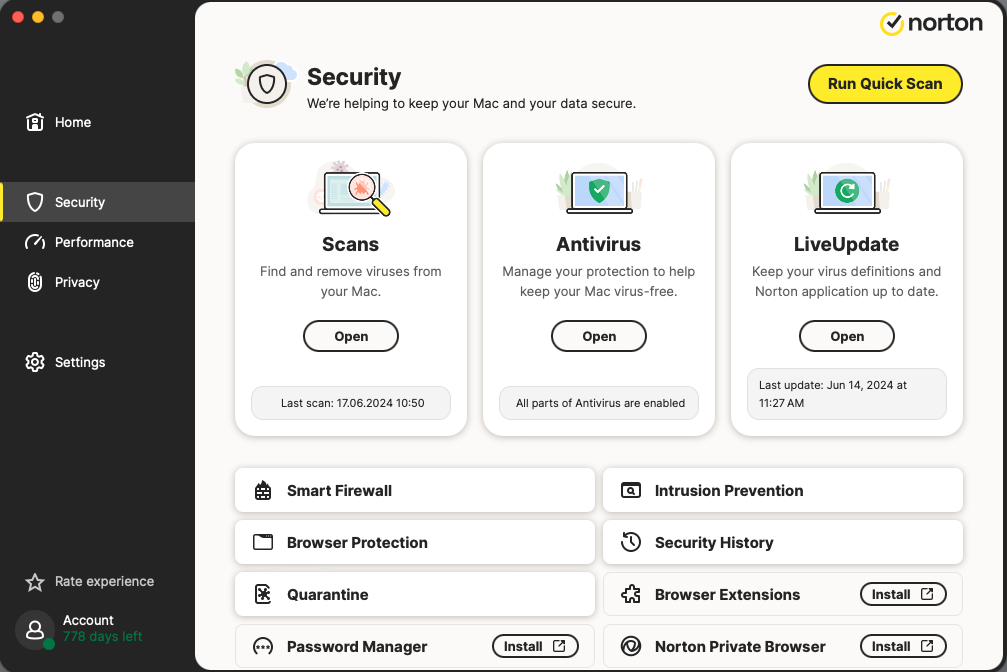The width and height of the screenshot is (1007, 672).
Task: Click the Quarantine icon
Action: [263, 595]
